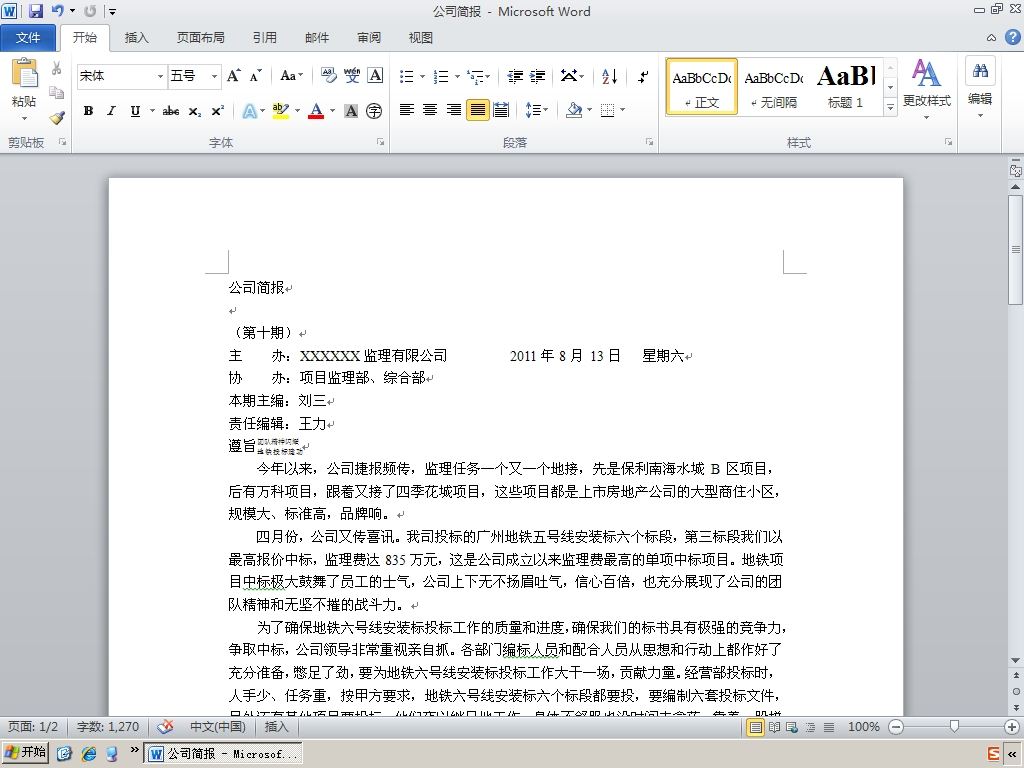The width and height of the screenshot is (1024, 768).
Task: Open the borders dropdown arrow
Action: click(623, 110)
